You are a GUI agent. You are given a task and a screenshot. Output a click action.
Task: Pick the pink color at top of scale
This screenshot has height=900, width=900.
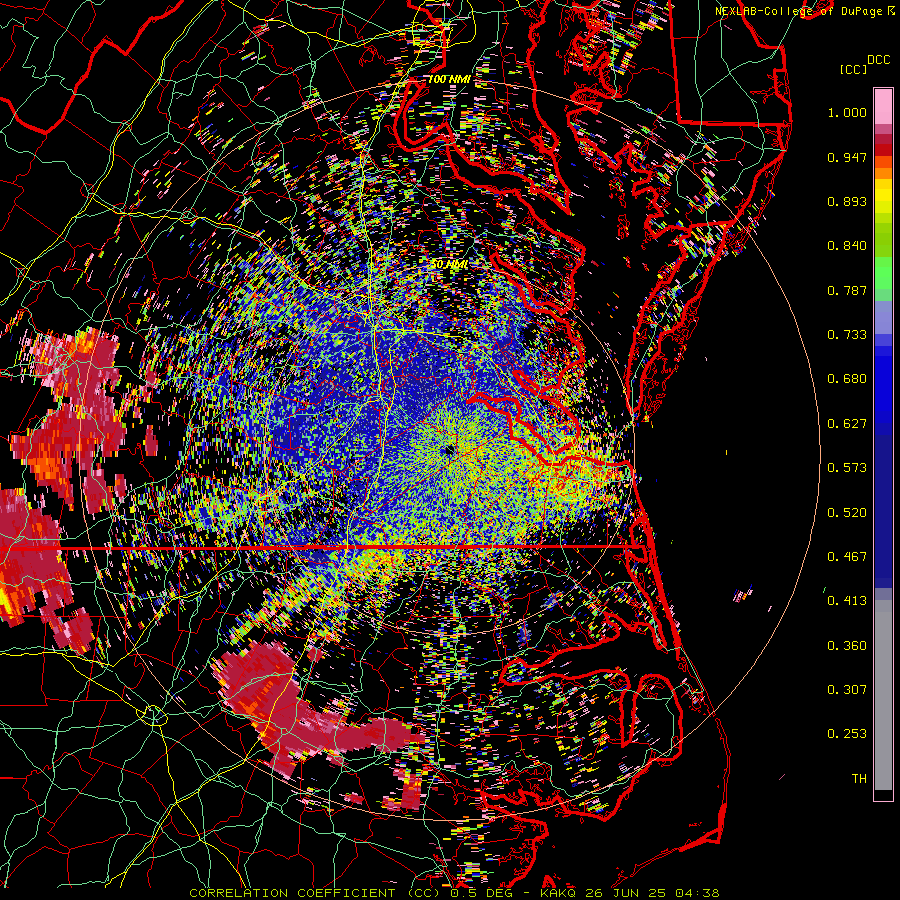click(x=883, y=106)
